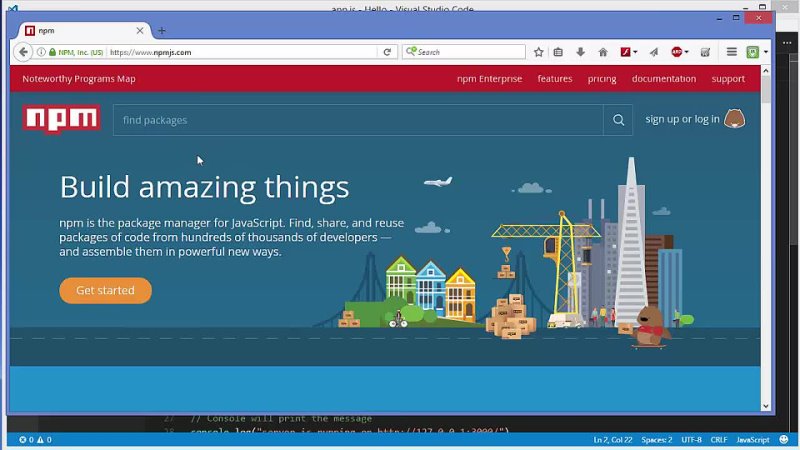Click the notepad toolbar icon beside Adblock Plus
Image resolution: width=800 pixels, height=450 pixels.
[x=705, y=52]
